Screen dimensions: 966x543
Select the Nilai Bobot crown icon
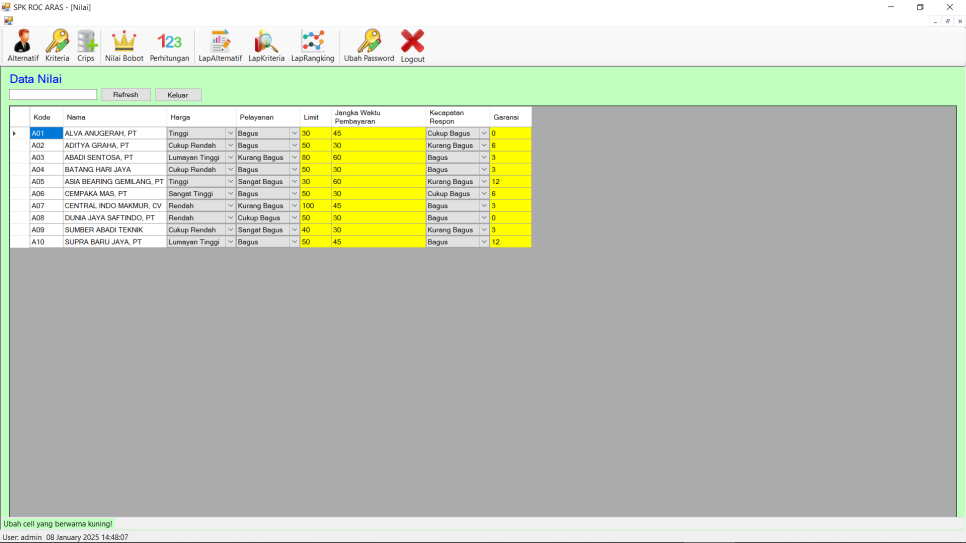pos(124,42)
